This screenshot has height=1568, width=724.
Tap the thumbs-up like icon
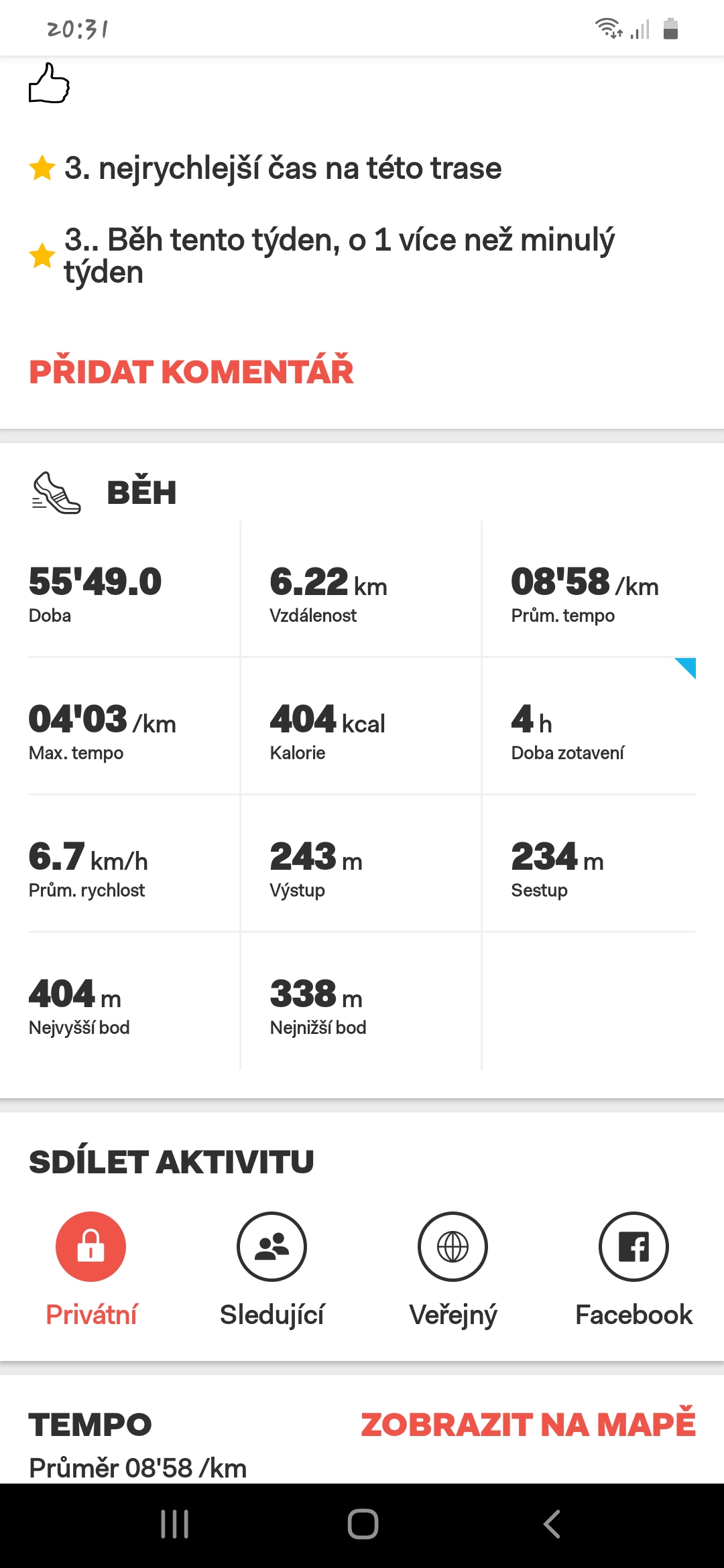coord(49,83)
